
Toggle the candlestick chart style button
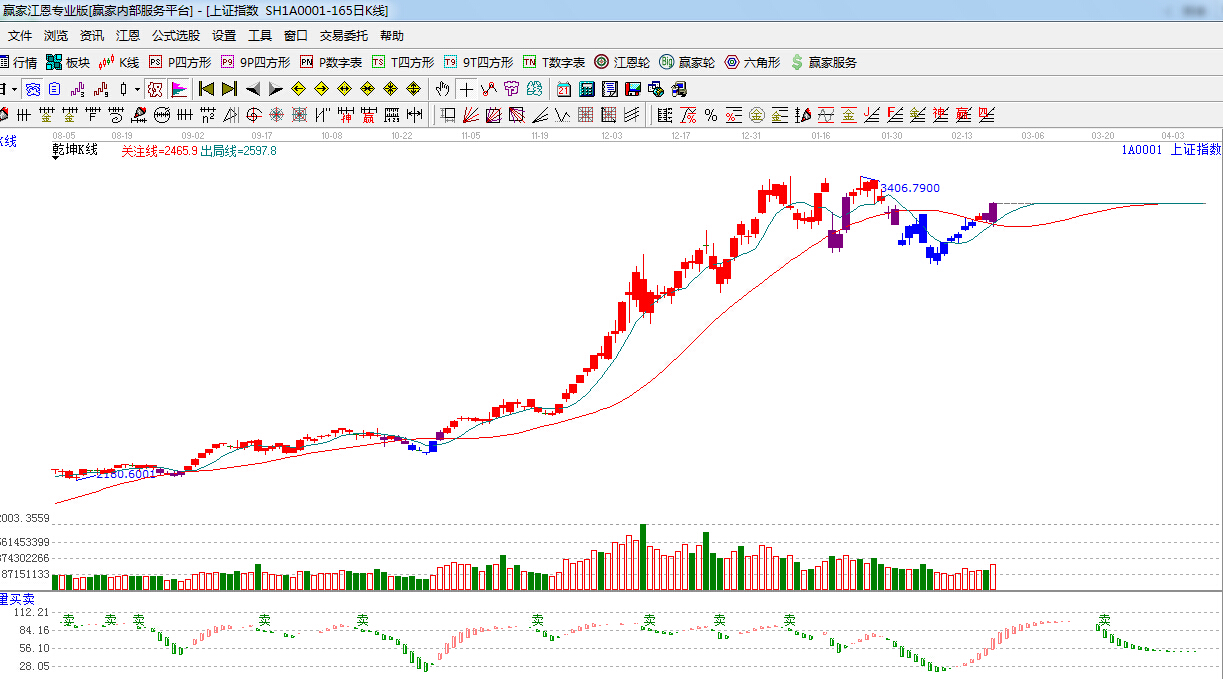(x=124, y=89)
